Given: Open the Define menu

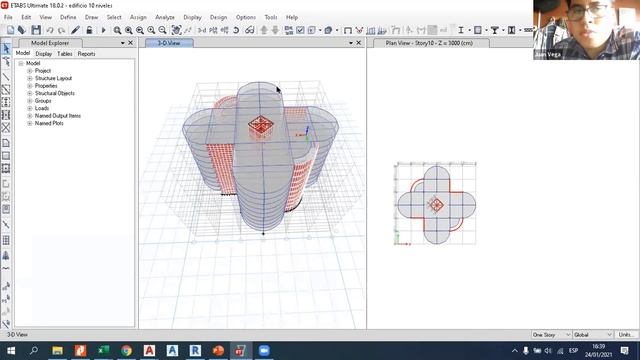Looking at the screenshot, I should coord(68,18).
